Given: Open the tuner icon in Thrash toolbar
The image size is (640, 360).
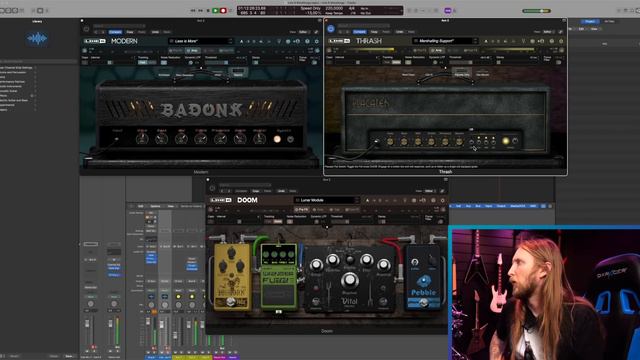Looking at the screenshot, I should pos(523,41).
